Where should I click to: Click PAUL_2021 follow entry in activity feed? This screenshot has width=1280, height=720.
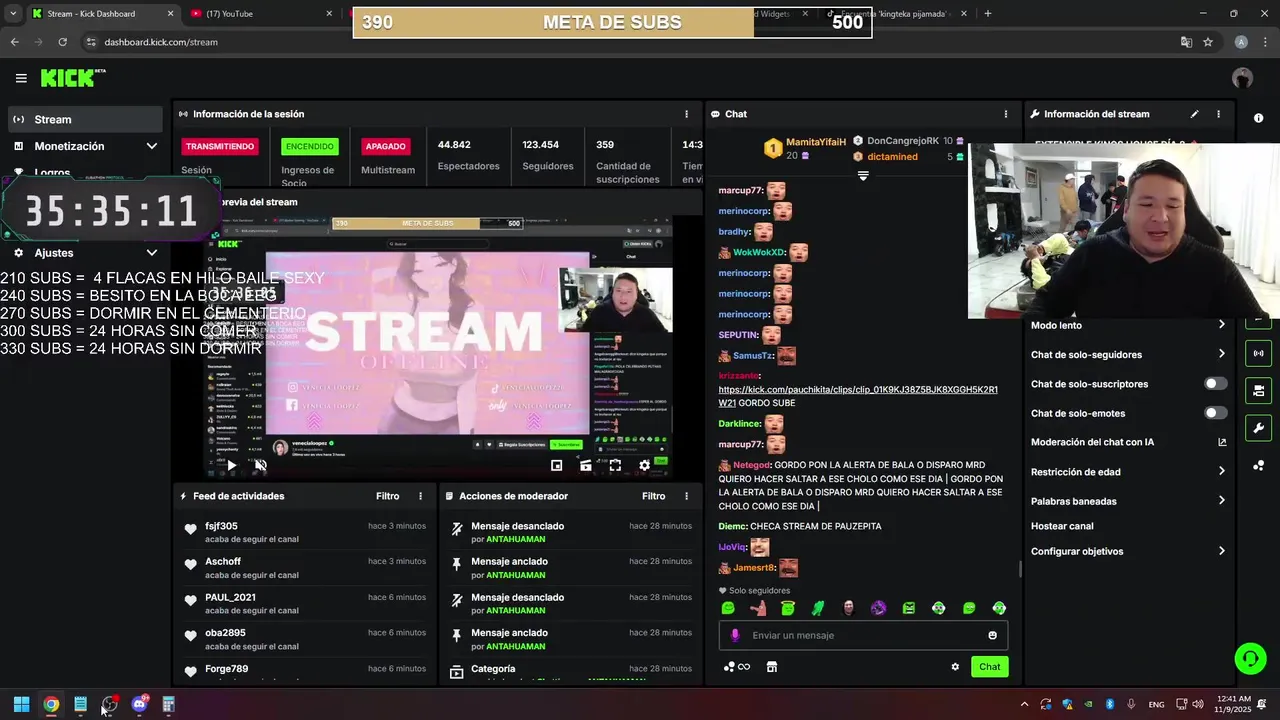click(306, 603)
